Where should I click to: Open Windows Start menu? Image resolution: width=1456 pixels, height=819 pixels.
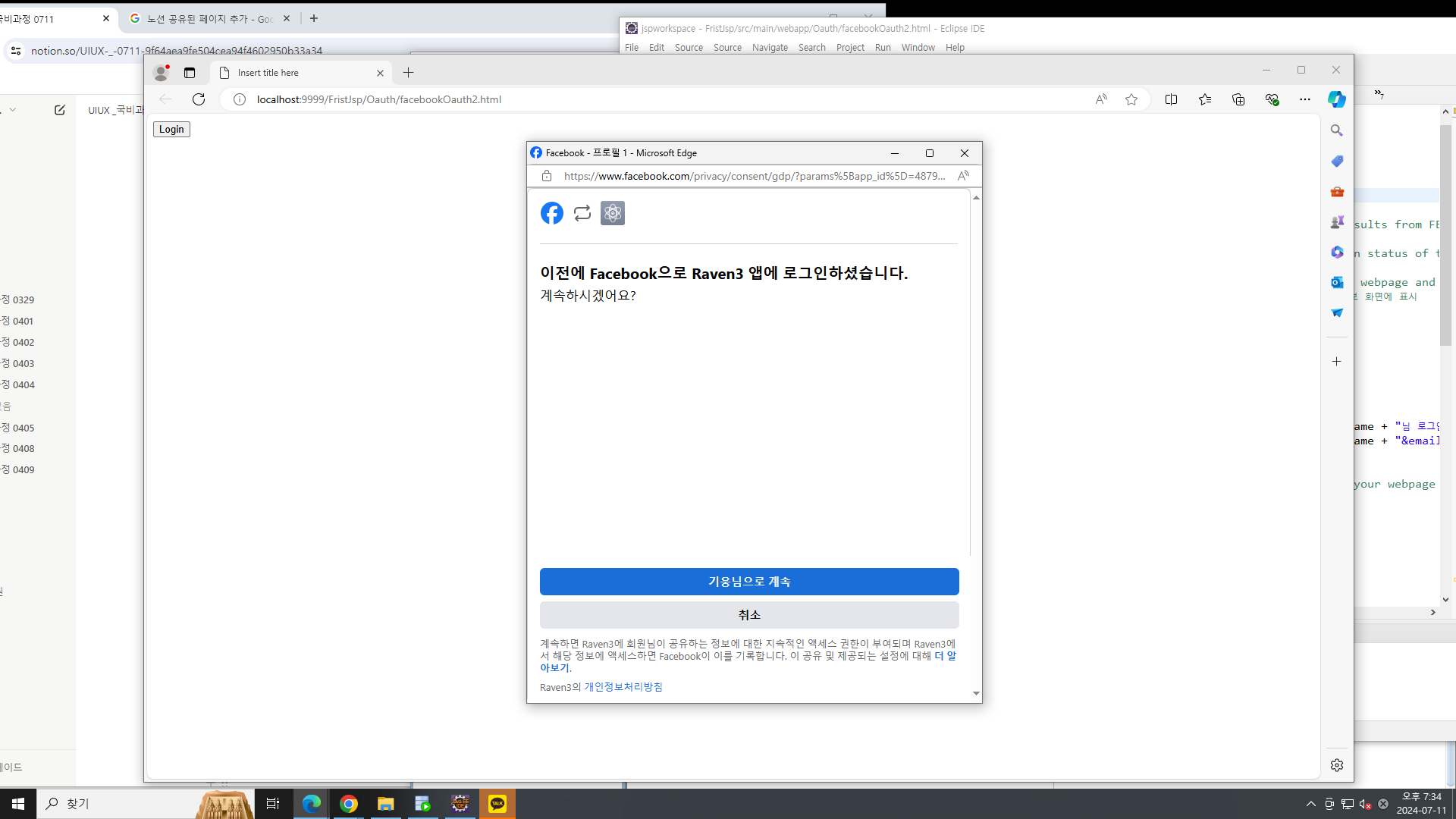[x=18, y=804]
